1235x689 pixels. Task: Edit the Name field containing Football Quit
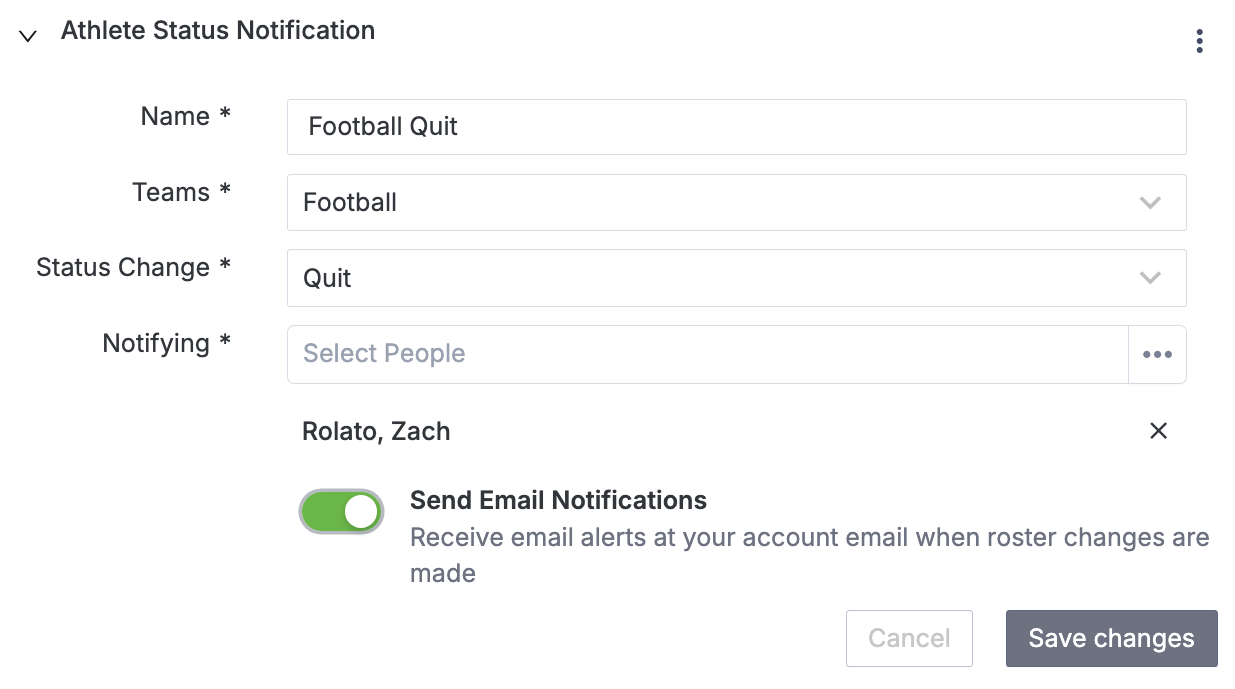click(737, 127)
